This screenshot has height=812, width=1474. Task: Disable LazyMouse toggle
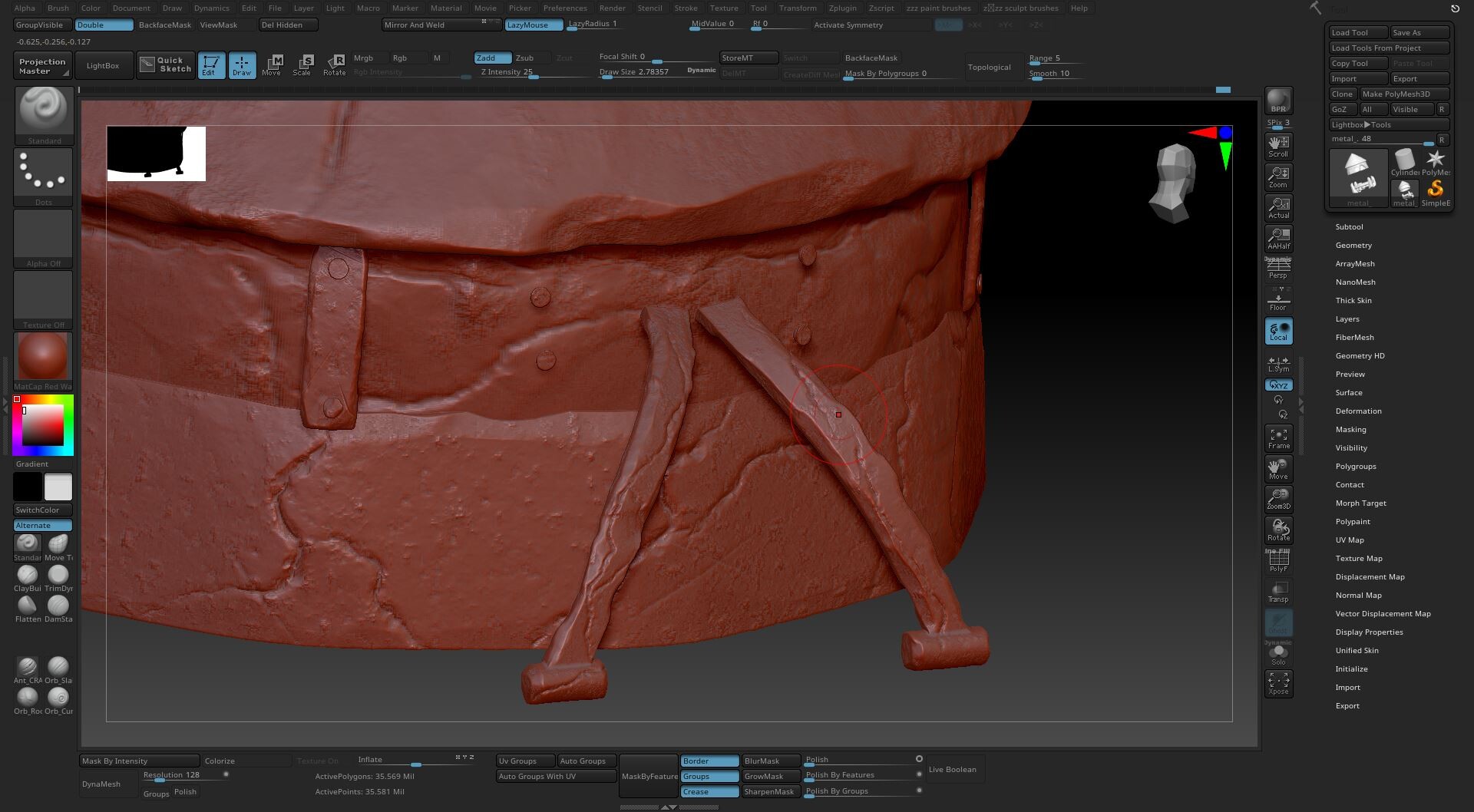click(534, 25)
